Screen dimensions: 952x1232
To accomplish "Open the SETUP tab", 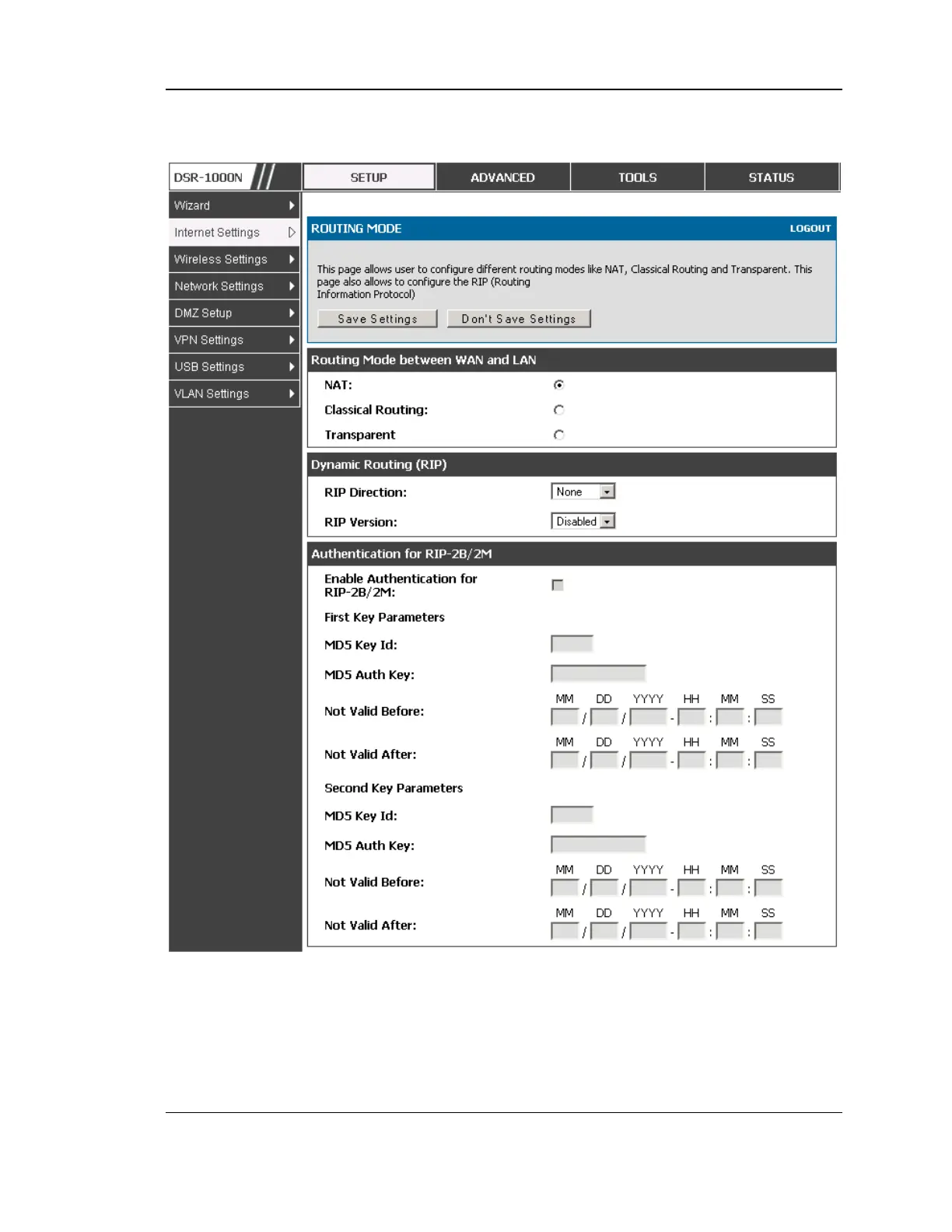I will click(369, 177).
